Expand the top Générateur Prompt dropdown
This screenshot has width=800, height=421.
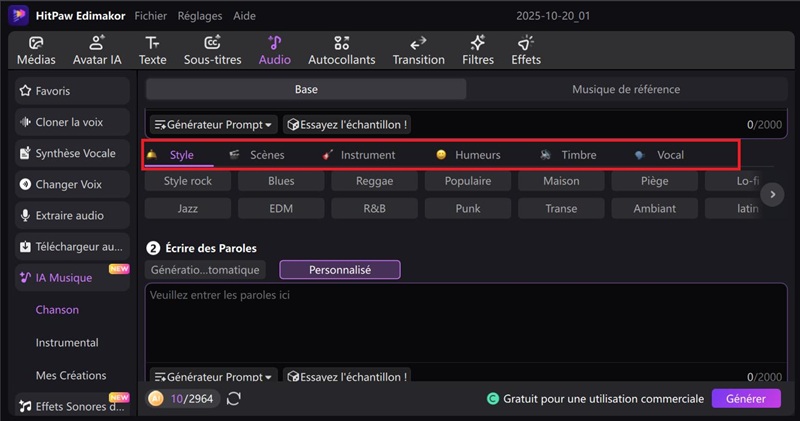(212, 125)
